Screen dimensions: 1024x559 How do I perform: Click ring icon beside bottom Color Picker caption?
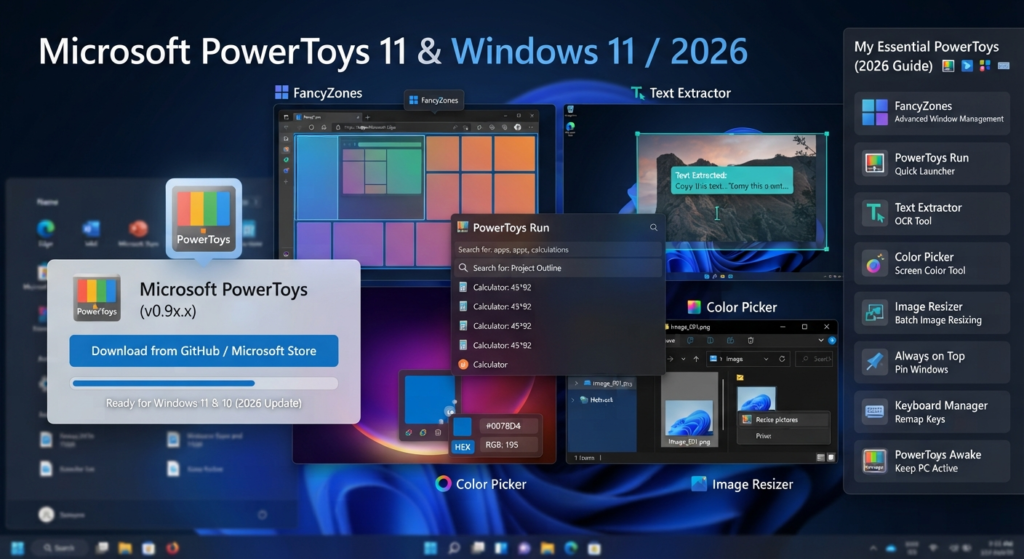click(x=443, y=483)
